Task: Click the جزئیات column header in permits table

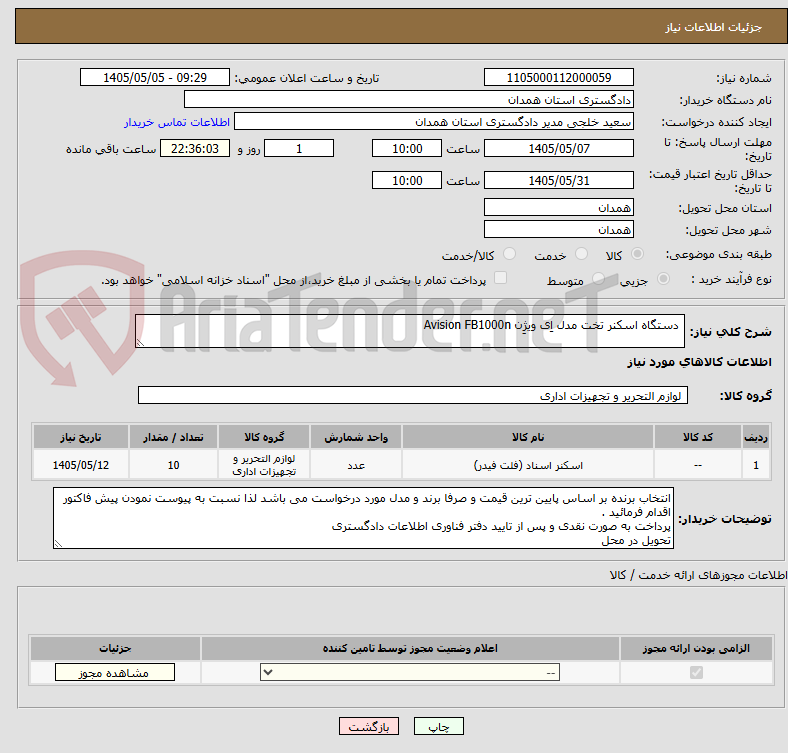Action: 115,648
